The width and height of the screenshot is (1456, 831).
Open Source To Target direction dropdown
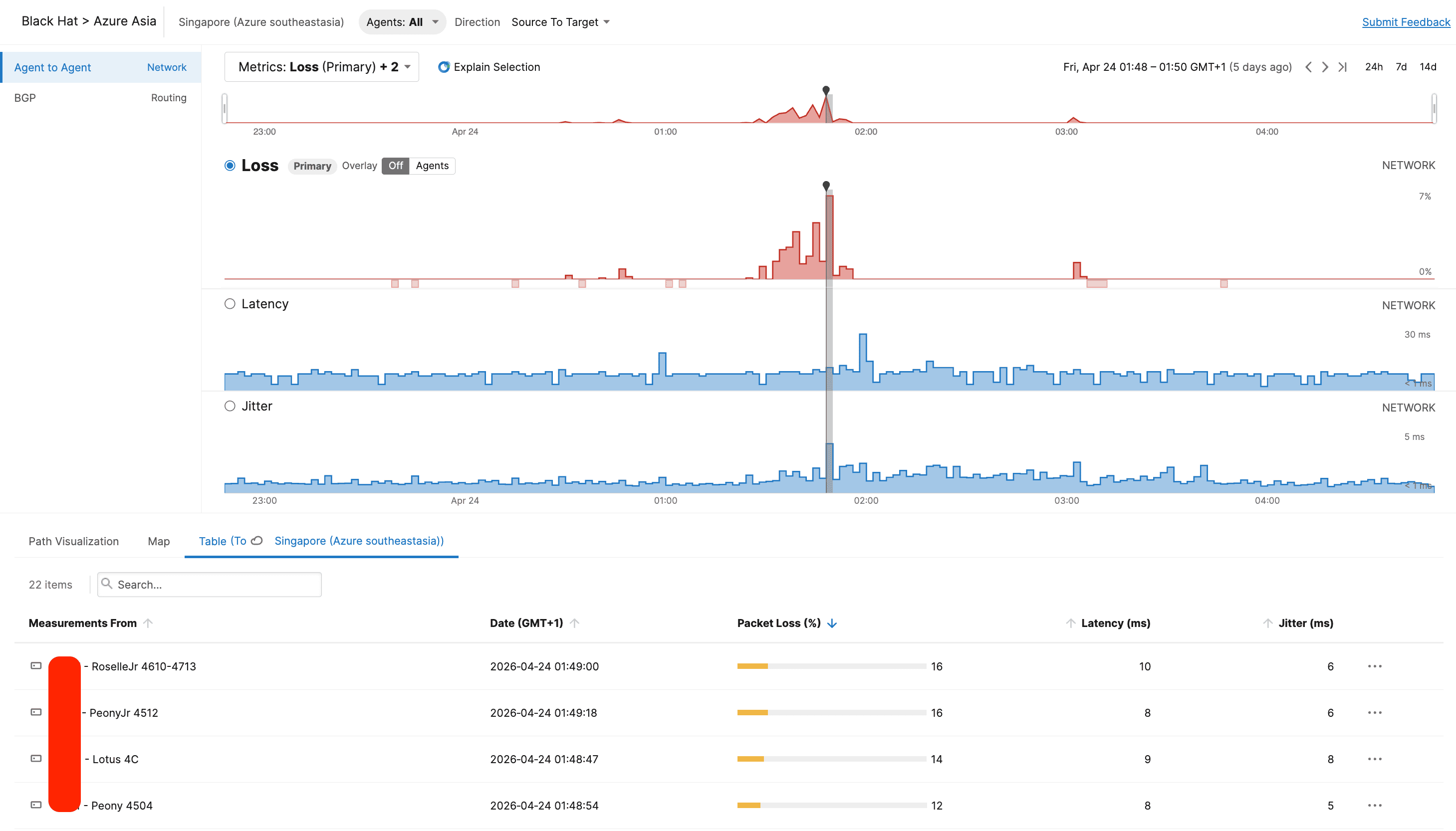(560, 21)
